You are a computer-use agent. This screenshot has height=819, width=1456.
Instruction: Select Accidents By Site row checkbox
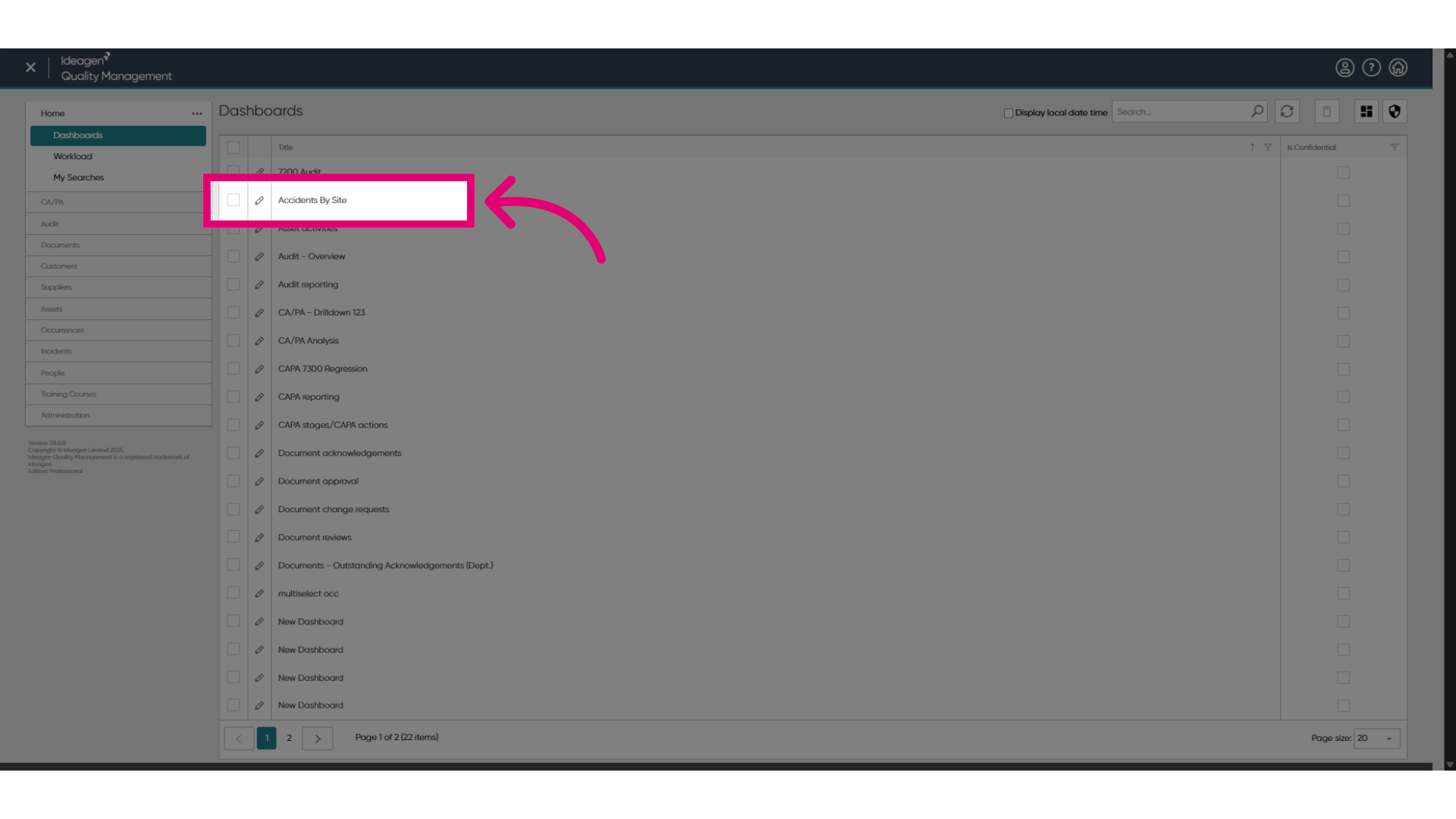234,200
